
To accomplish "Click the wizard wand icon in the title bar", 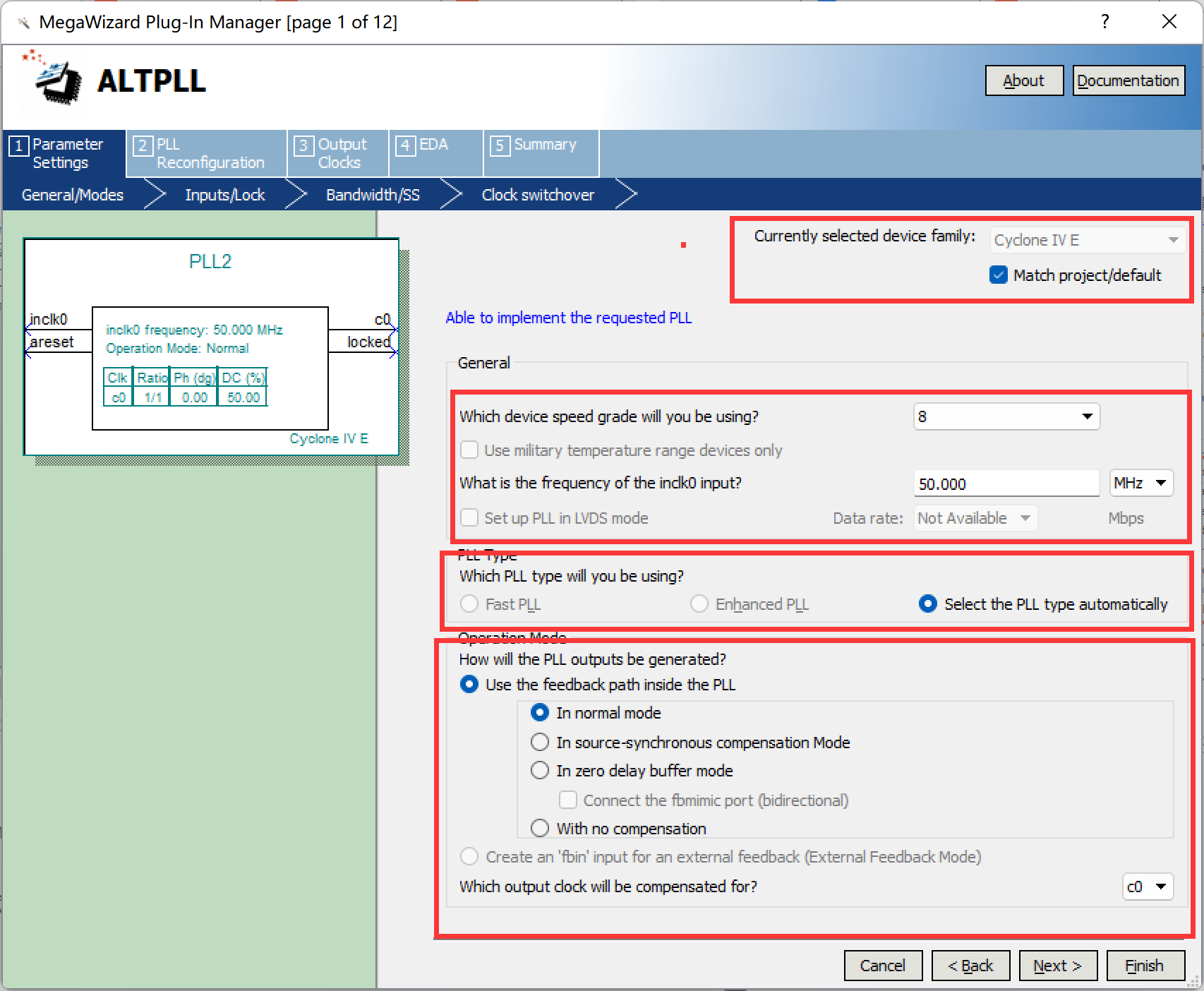I will tap(23, 23).
